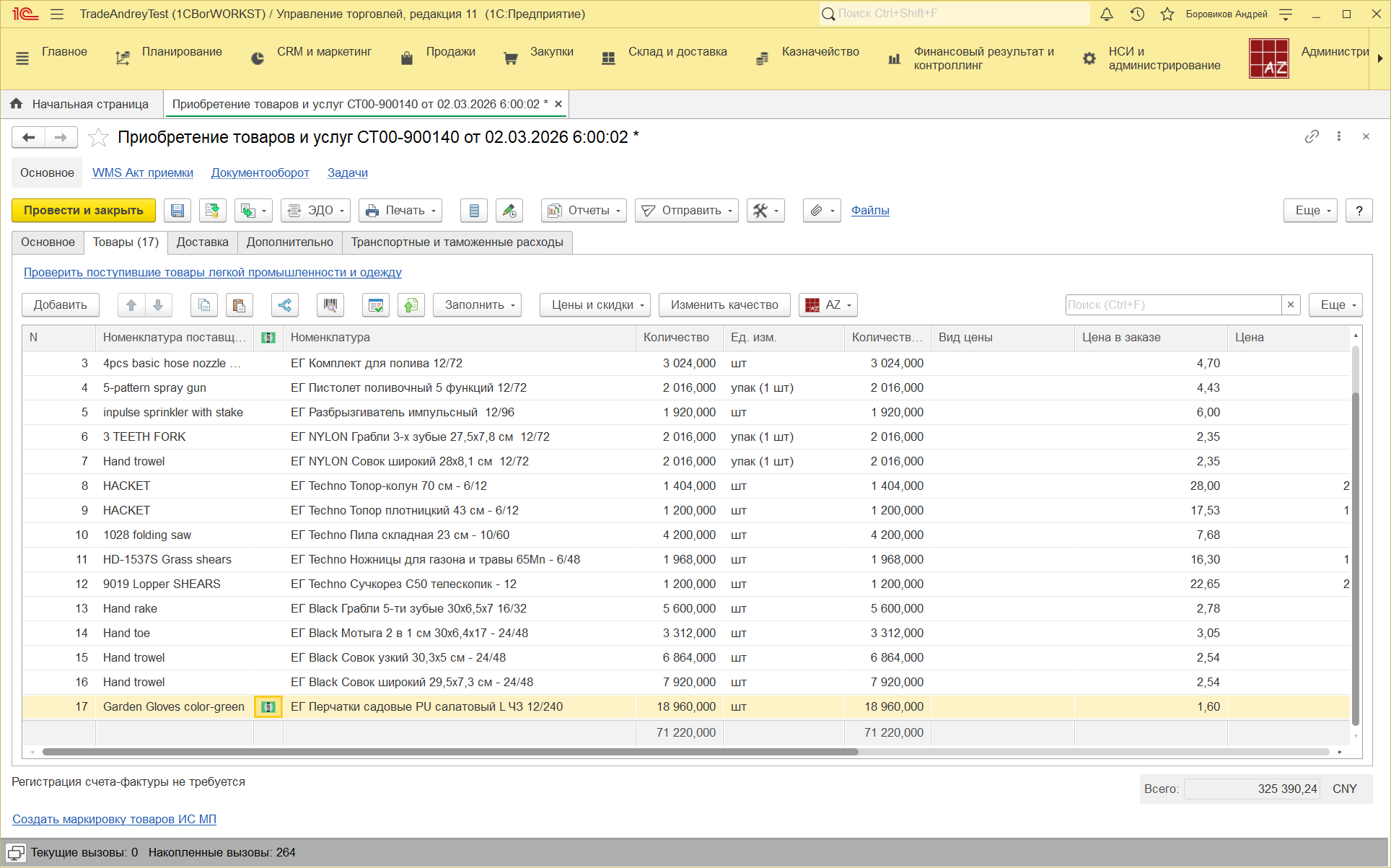This screenshot has width=1391, height=868.
Task: Switch to the Доставка tab
Action: 202,242
